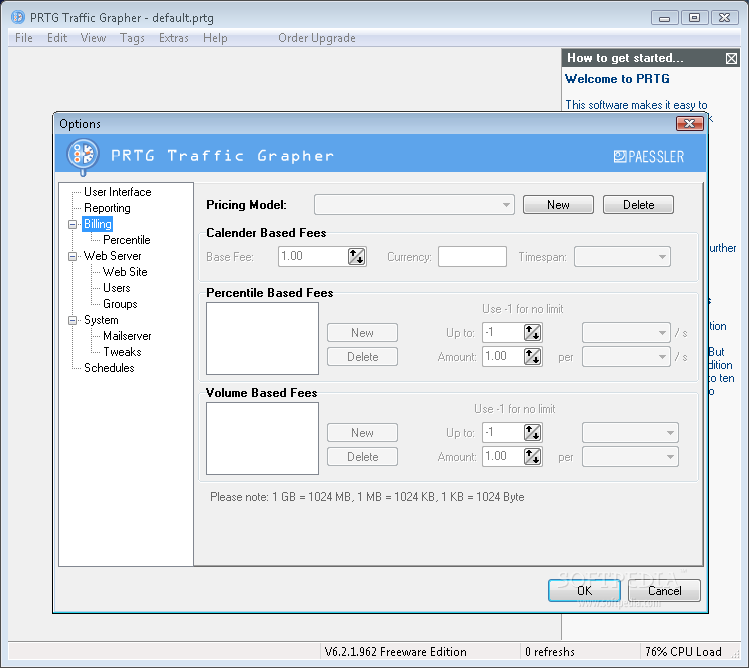This screenshot has height=668, width=749.
Task: Click the Currency input field
Action: coord(472,257)
